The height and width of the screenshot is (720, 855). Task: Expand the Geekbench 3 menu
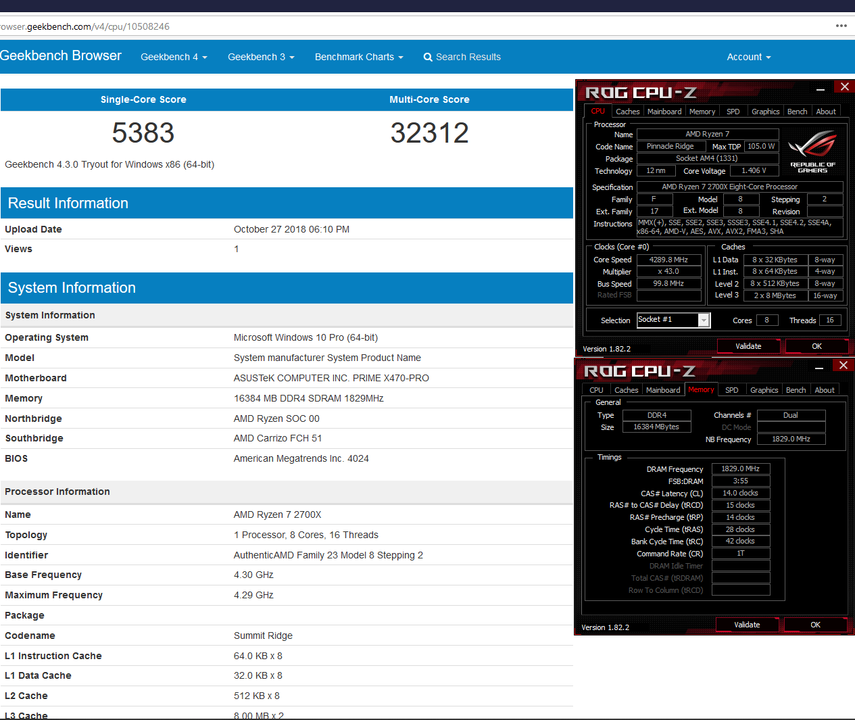(261, 57)
